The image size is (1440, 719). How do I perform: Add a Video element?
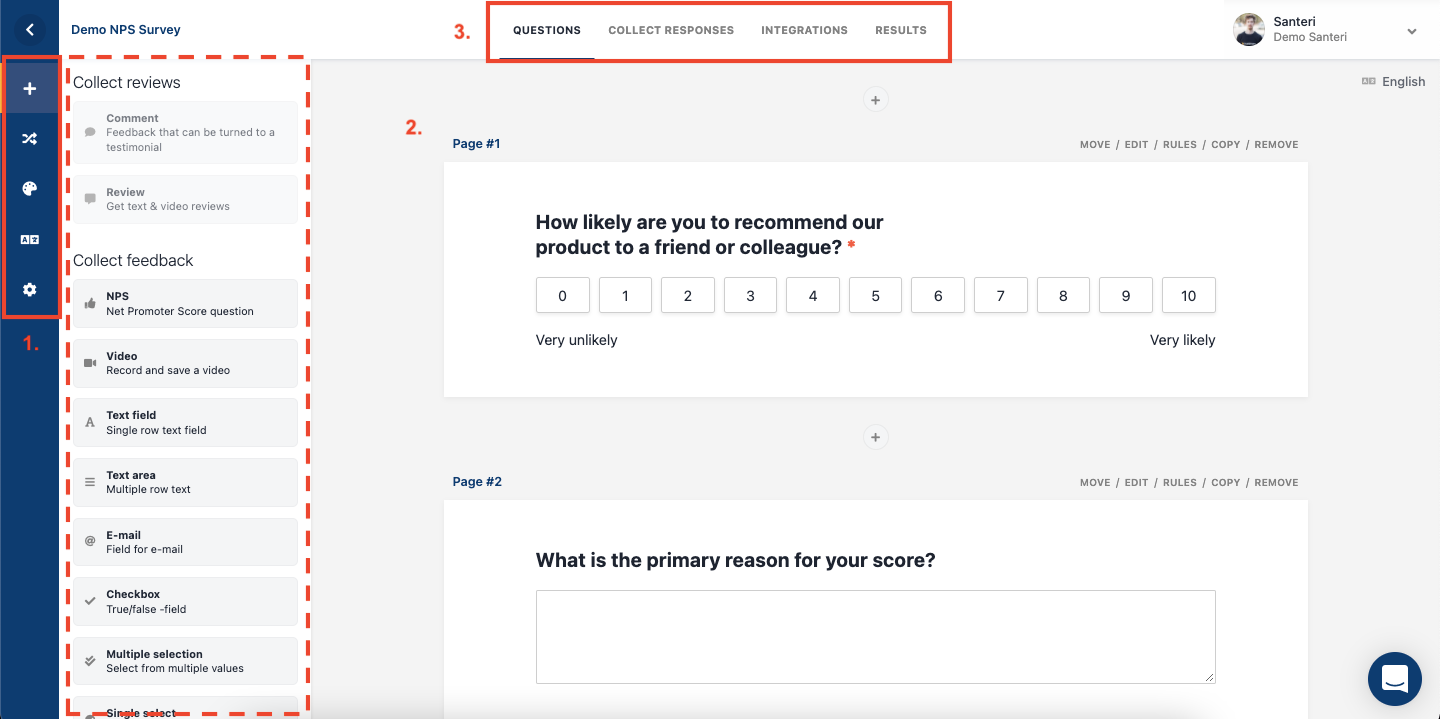(x=185, y=363)
